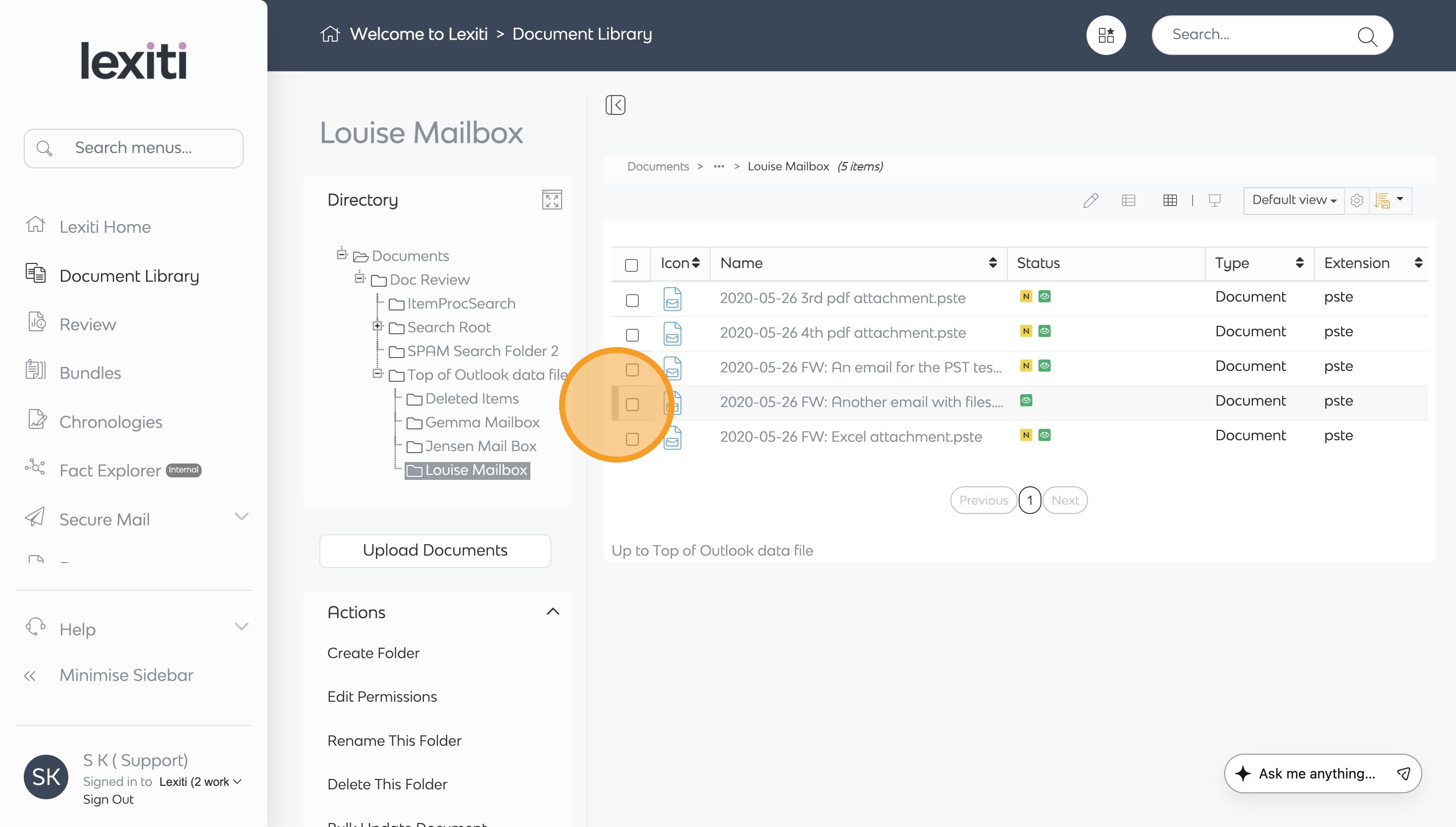This screenshot has height=827, width=1456.
Task: Select checkbox for 3rd pdf attachment.pste
Action: [x=632, y=301]
